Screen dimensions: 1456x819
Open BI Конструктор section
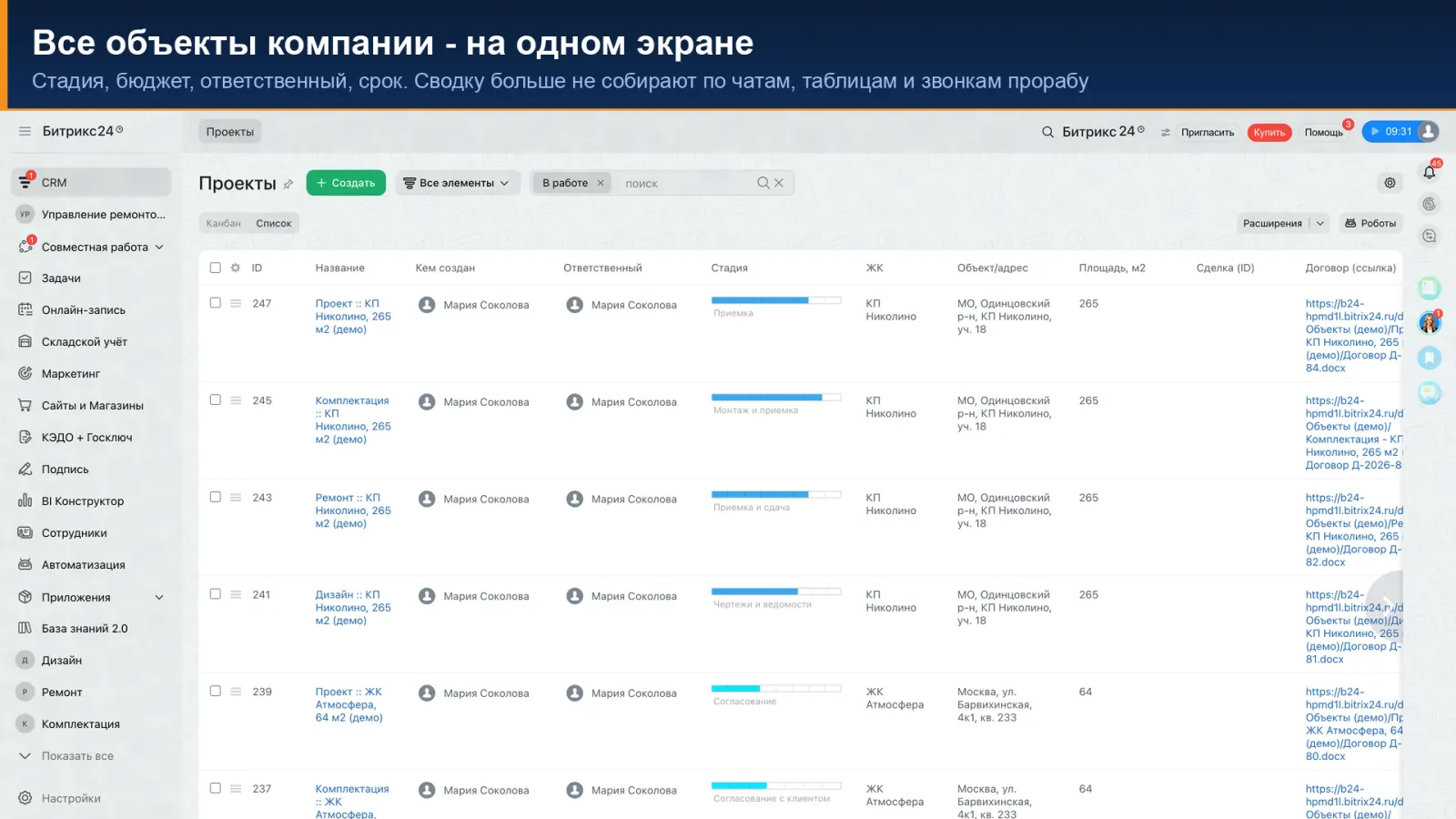(x=82, y=501)
